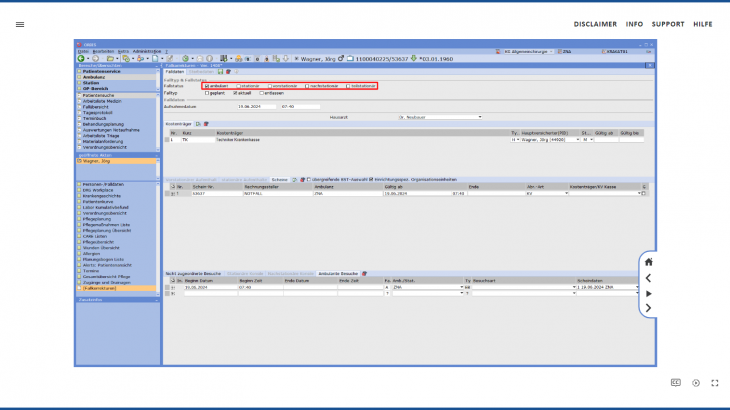Viewport: 730px width, 410px height.
Task: Enable the entlassen checkbox
Action: coord(261,93)
